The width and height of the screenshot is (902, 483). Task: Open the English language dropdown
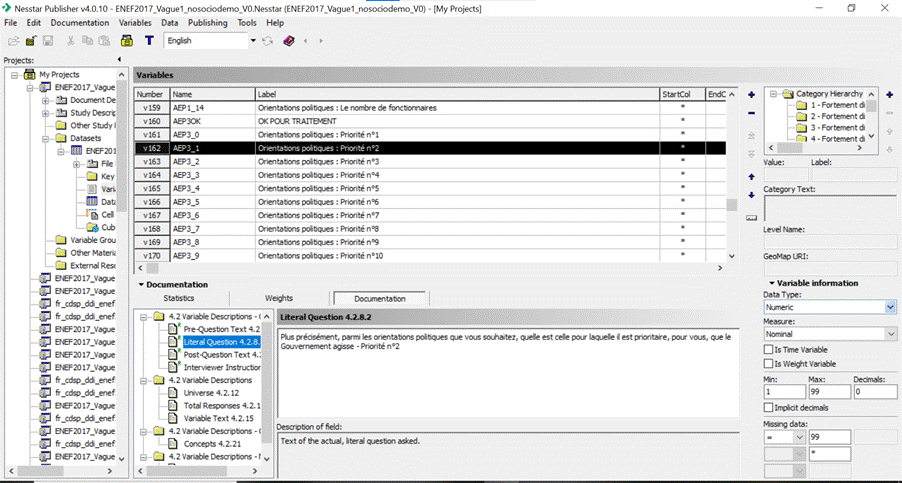click(252, 41)
